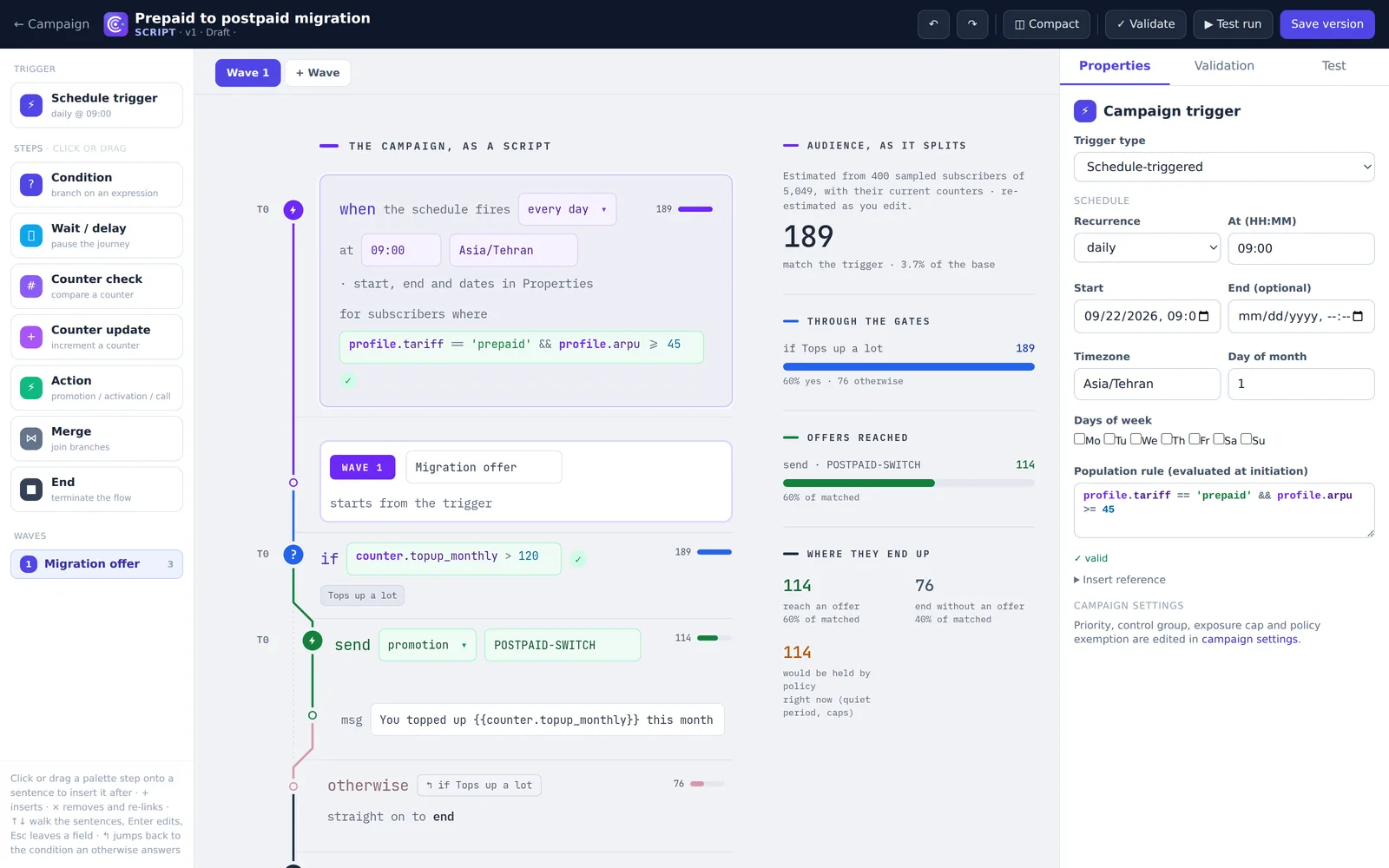Click the End step square icon
The width and height of the screenshot is (1389, 868).
pyautogui.click(x=31, y=490)
